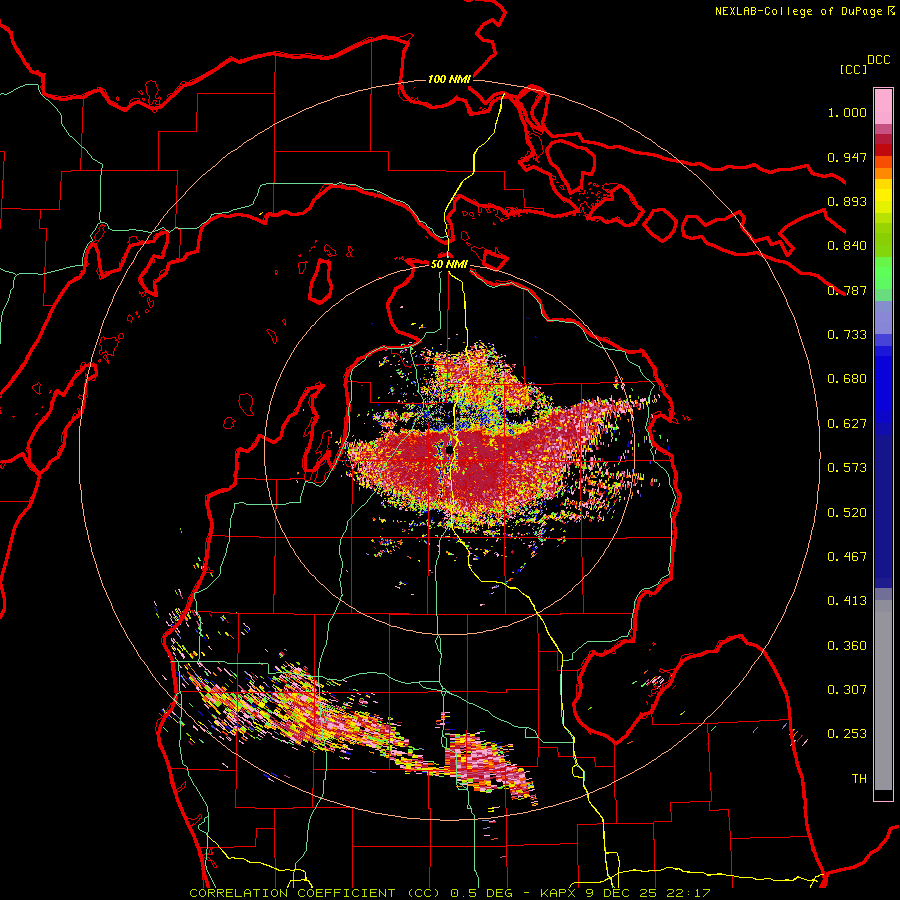Click the 0.520 scale value
Screen dimensions: 900x900
pos(847,513)
